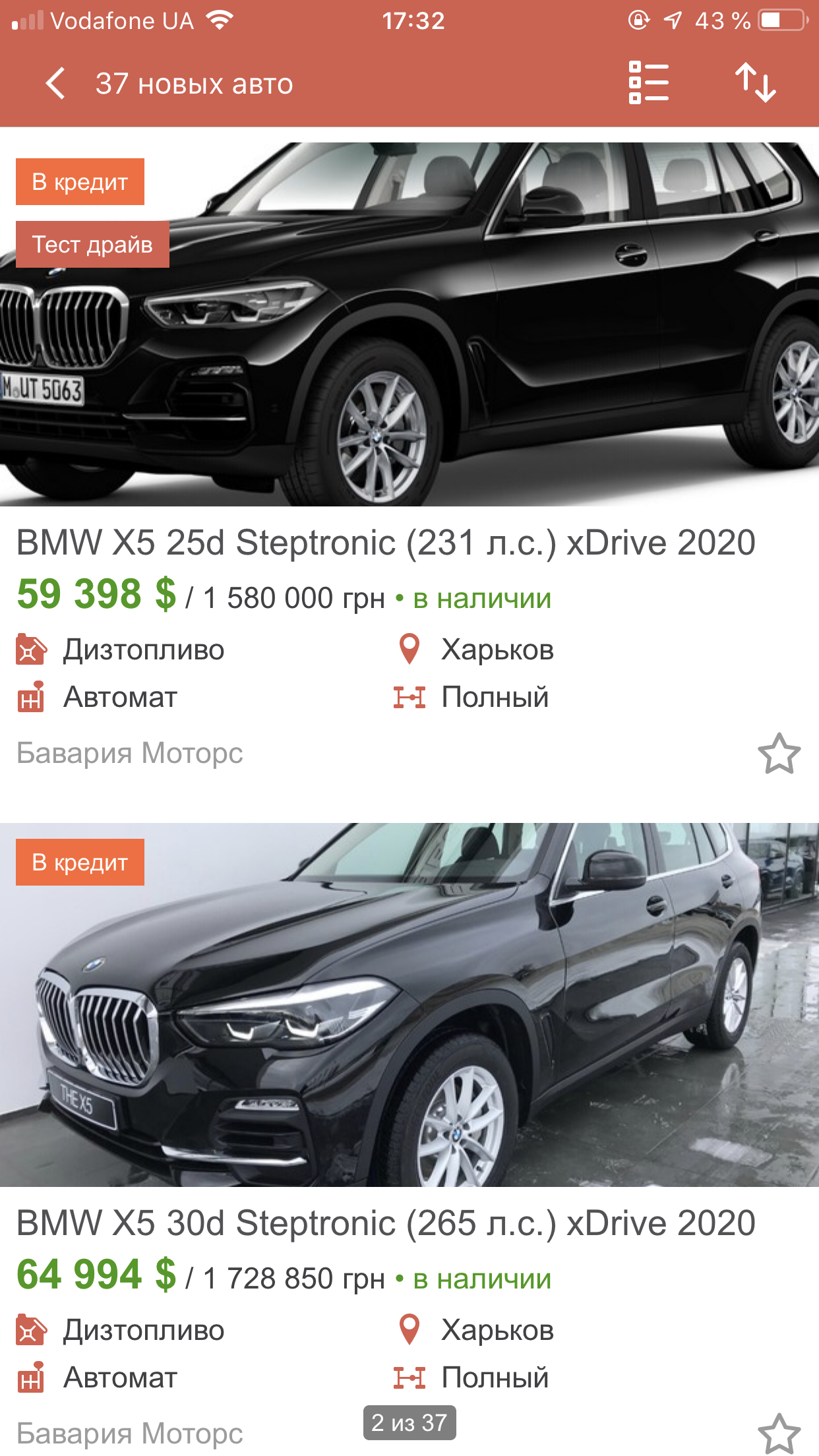Tap all-wheel drive icon on first listing

coord(409,697)
